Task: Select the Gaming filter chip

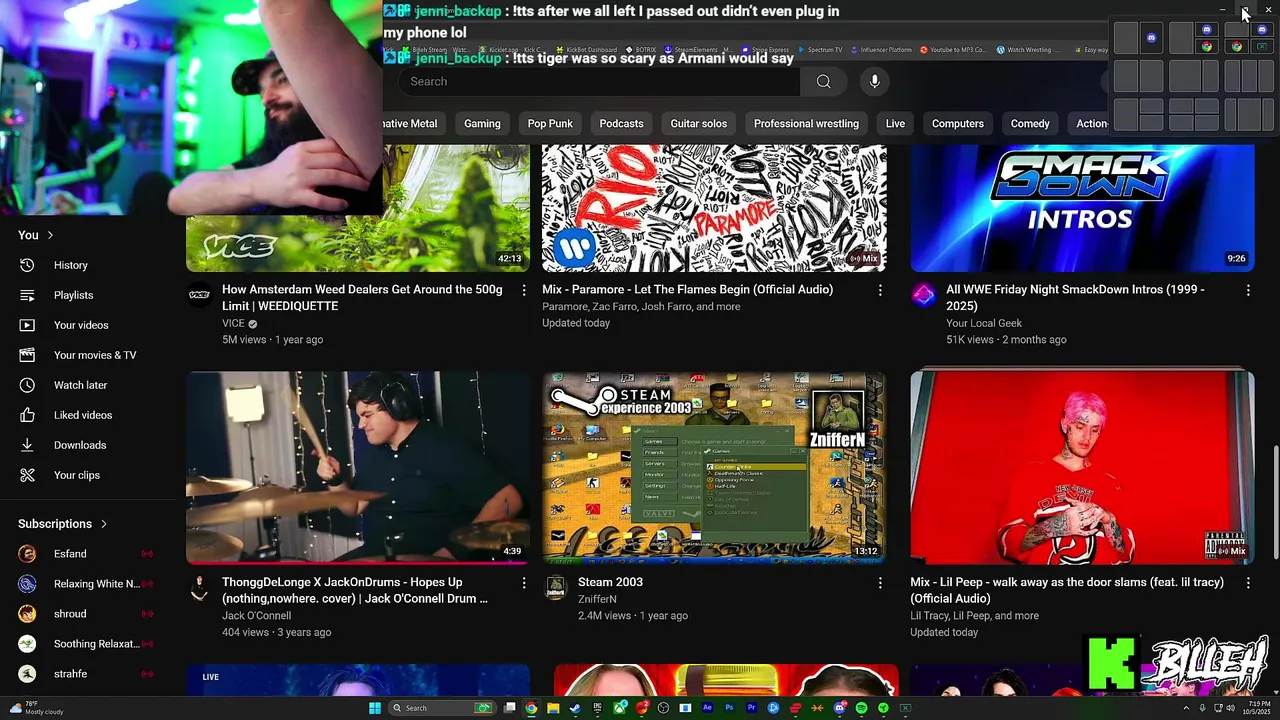Action: pyautogui.click(x=482, y=123)
